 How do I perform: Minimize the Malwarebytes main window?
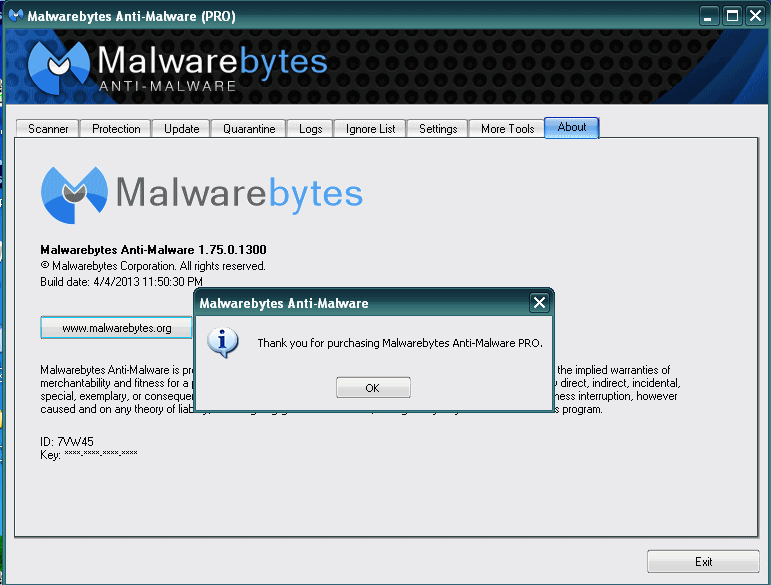tap(708, 16)
